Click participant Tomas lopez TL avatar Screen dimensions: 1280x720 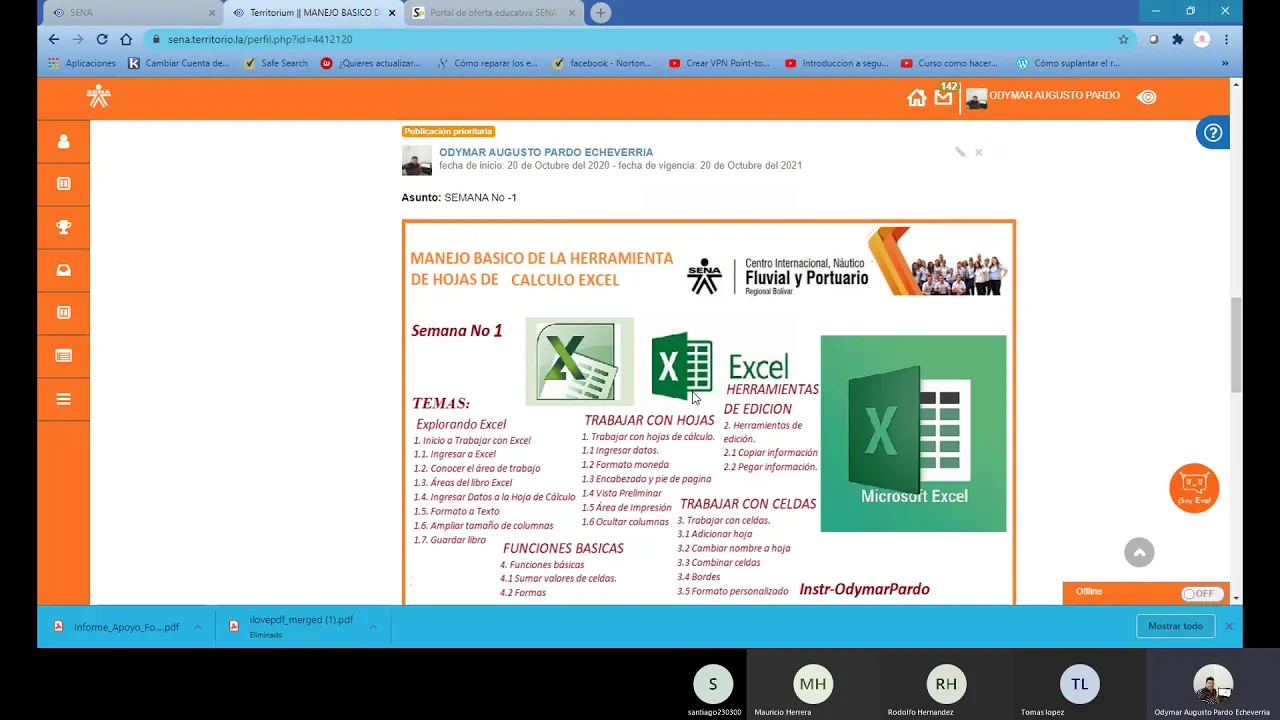click(x=1080, y=684)
